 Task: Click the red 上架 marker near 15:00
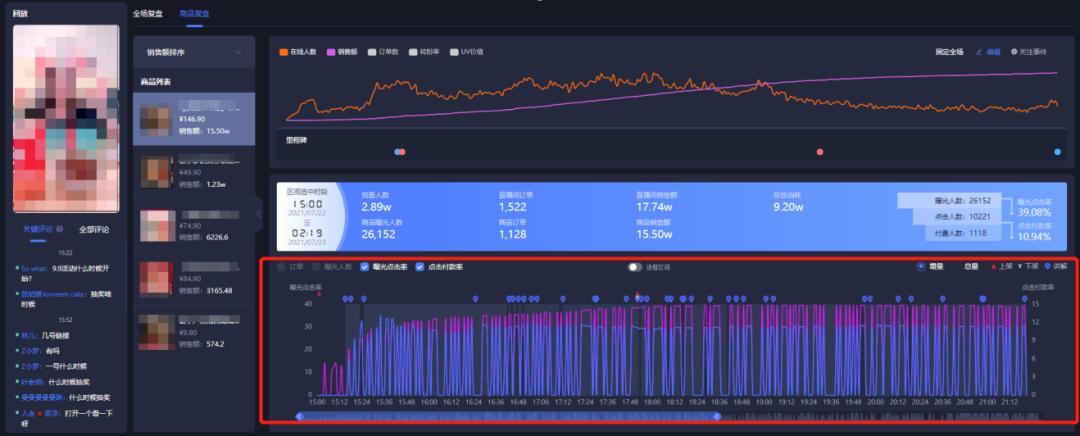pos(319,294)
